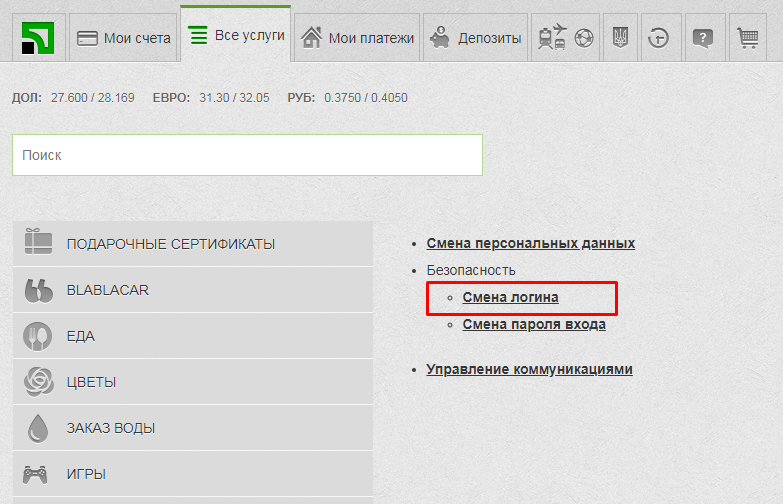Click the card icon beside Мои счета
This screenshot has width=783, height=504.
[x=87, y=38]
